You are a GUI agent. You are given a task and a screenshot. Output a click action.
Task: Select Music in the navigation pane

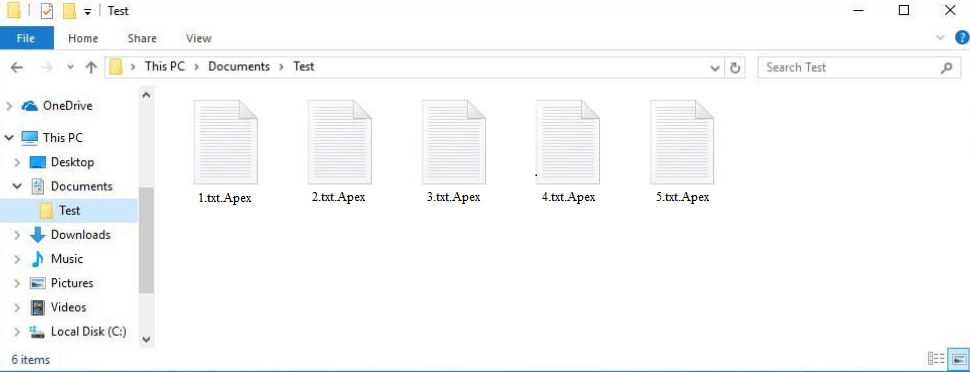67,259
